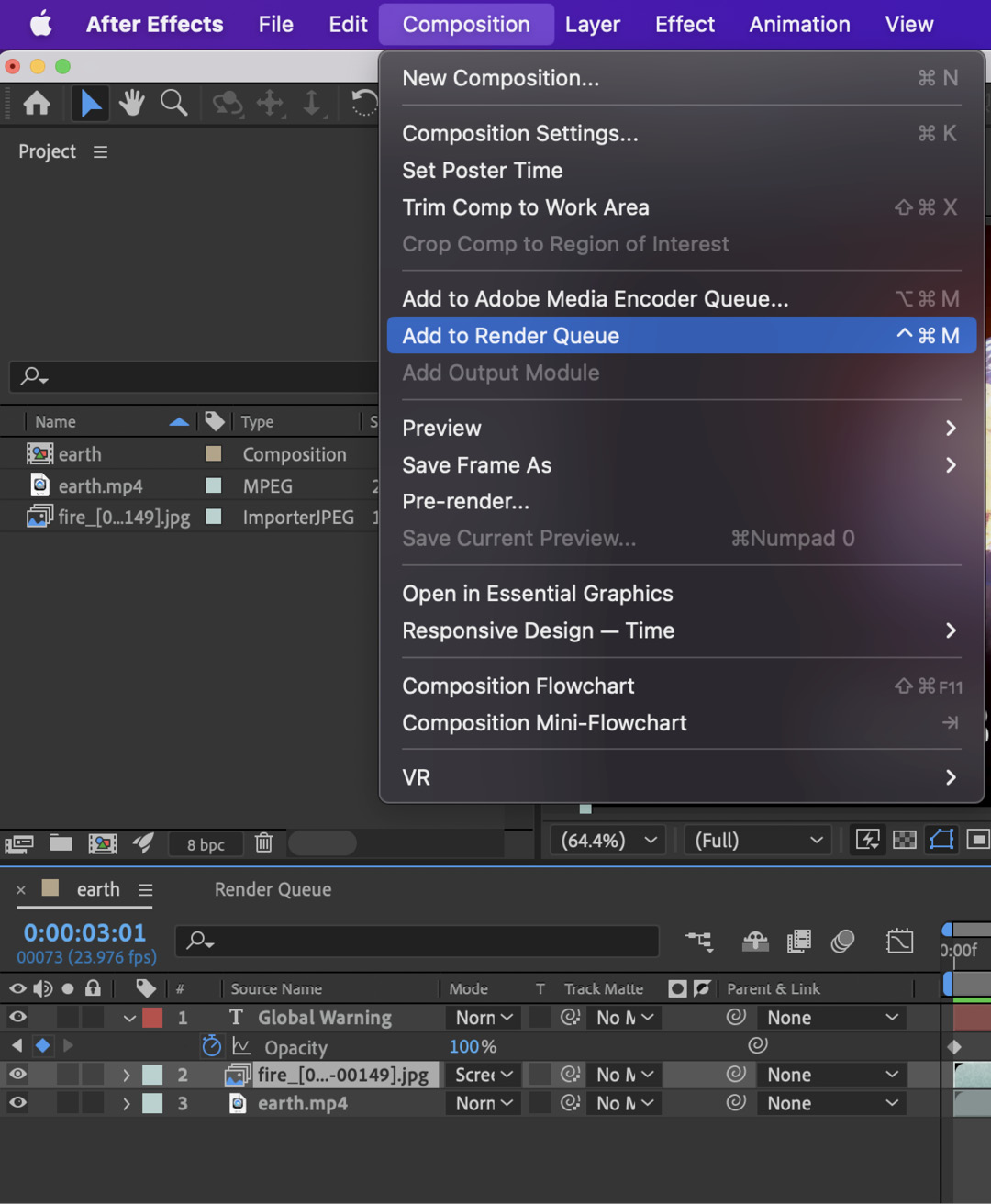Screen dimensions: 991x1204
Task: Open the Preview submenu
Action: point(682,429)
